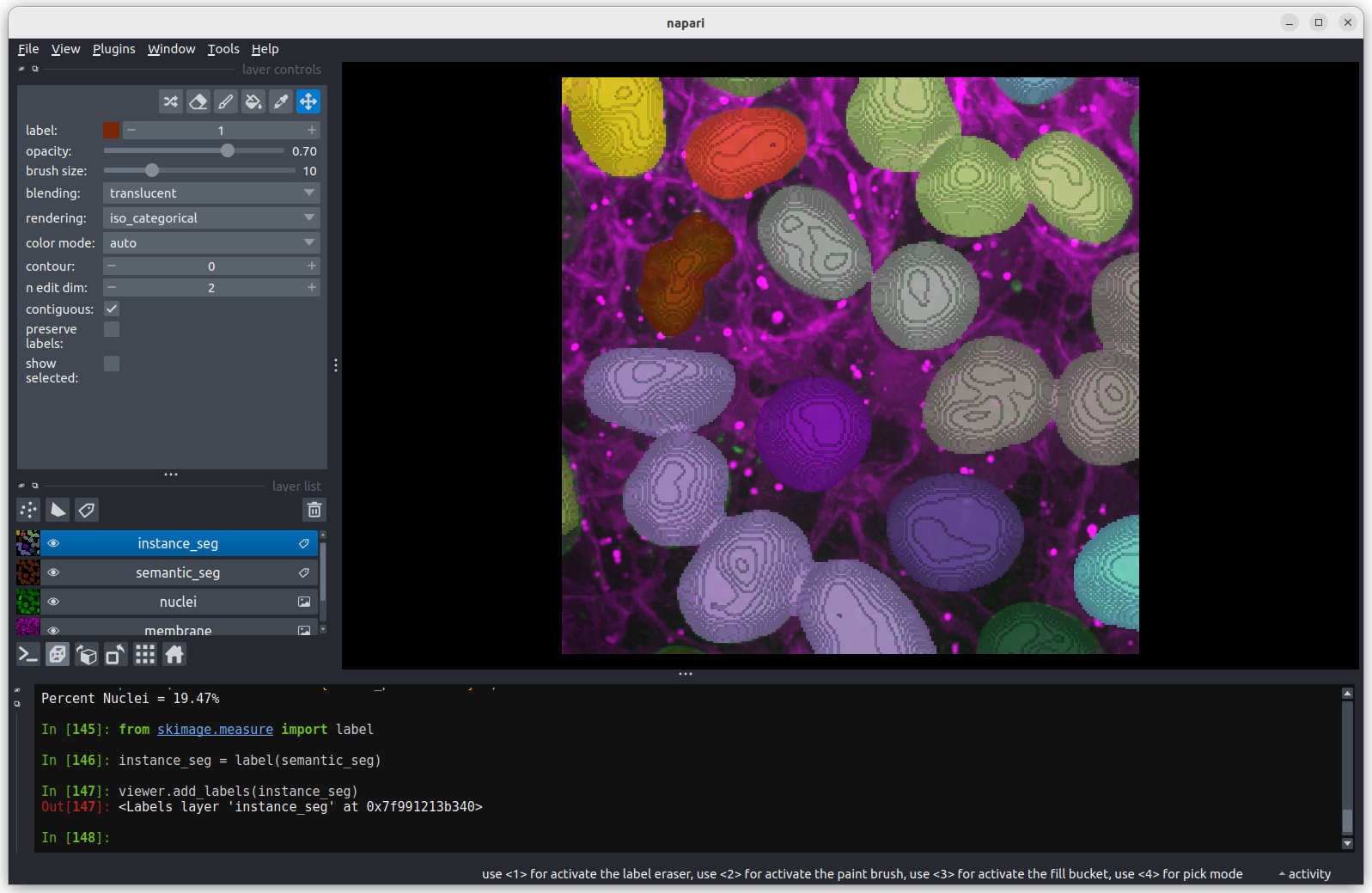1372x893 pixels.
Task: Click the labels type icon of semantic_seg
Action: pyautogui.click(x=304, y=572)
